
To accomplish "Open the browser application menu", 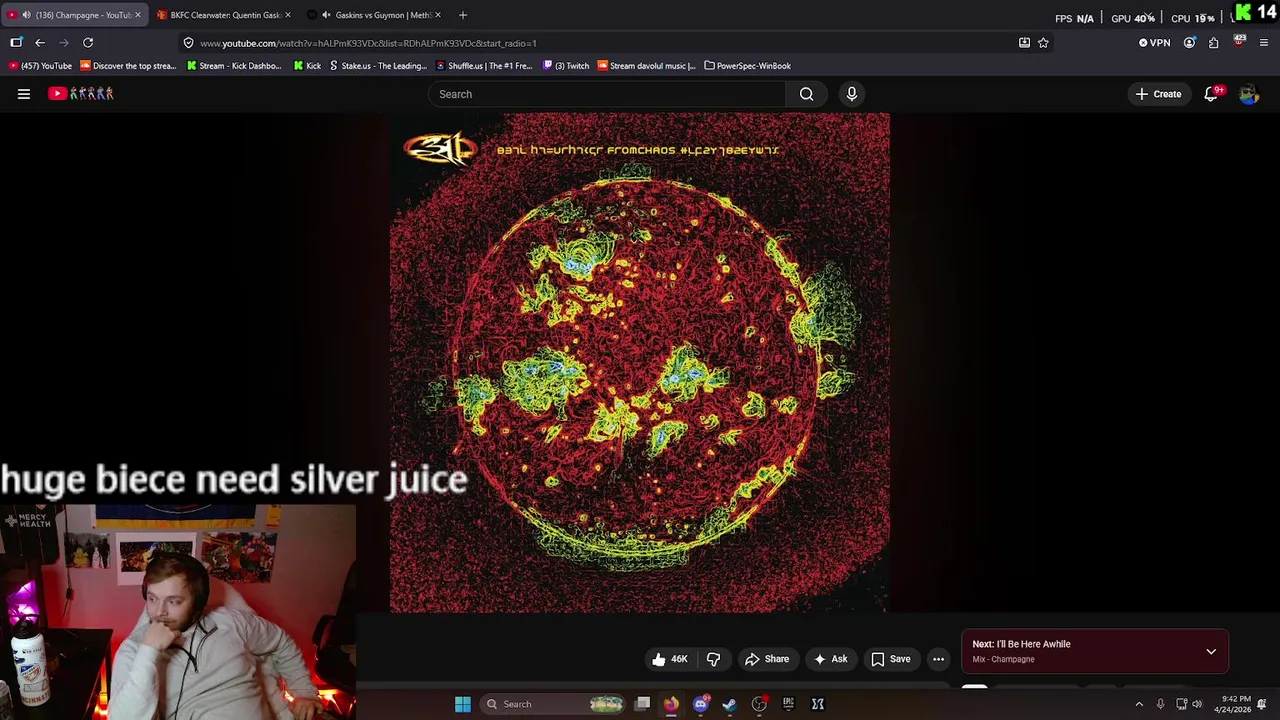I will tap(1264, 43).
